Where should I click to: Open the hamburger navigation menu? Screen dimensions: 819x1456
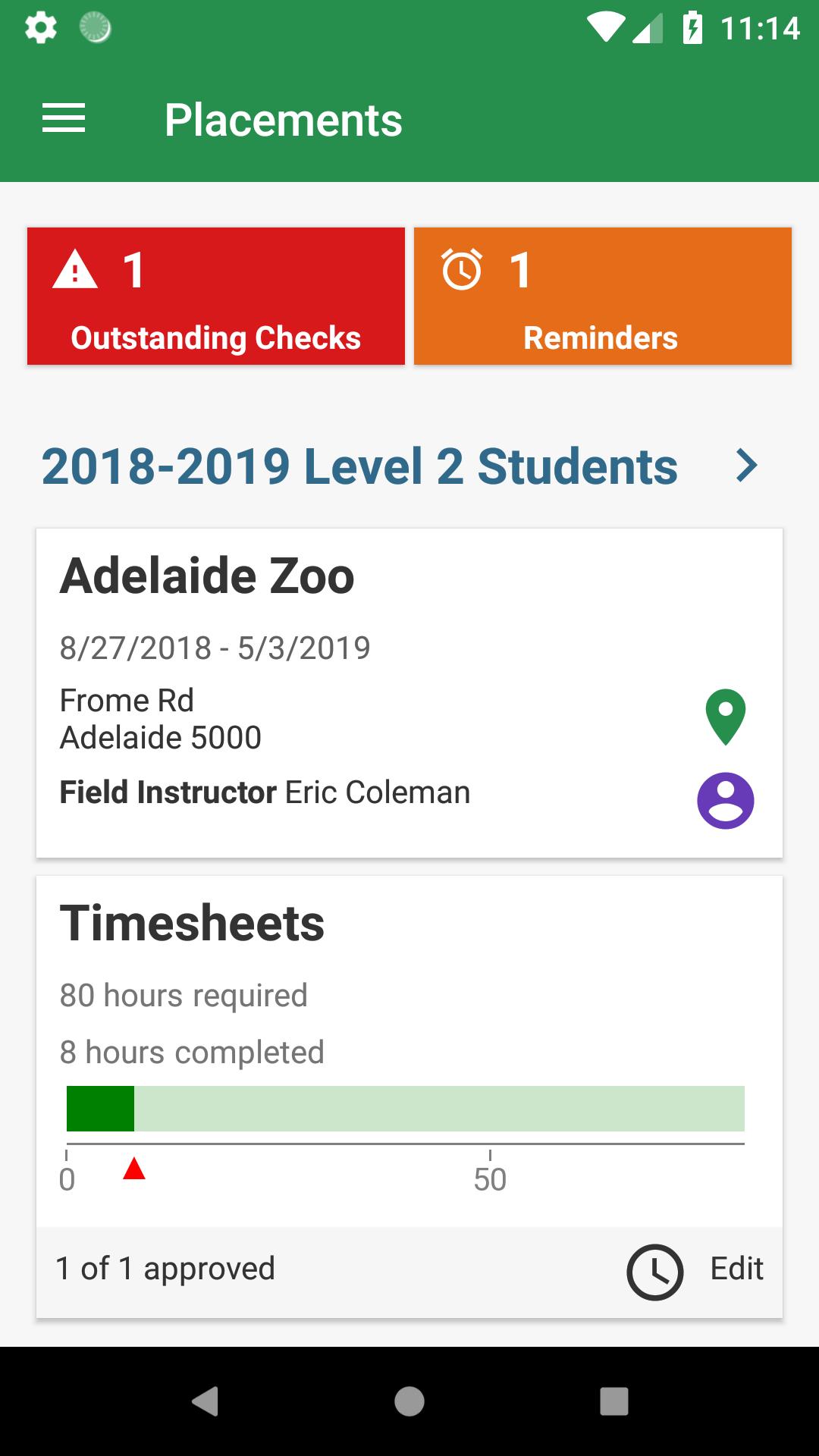click(64, 119)
